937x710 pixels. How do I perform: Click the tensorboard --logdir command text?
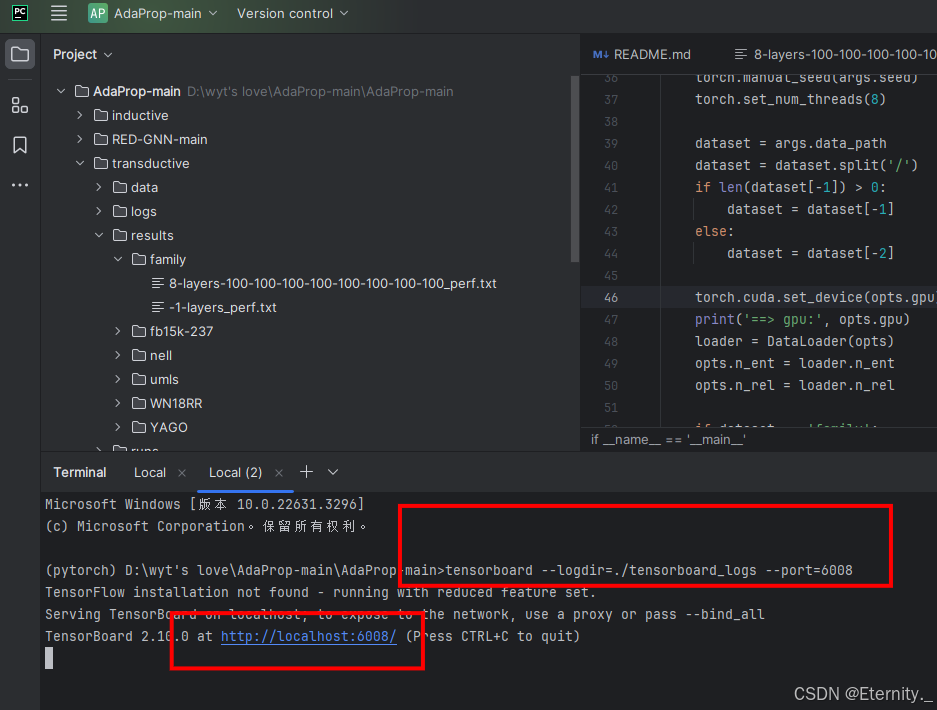point(649,570)
